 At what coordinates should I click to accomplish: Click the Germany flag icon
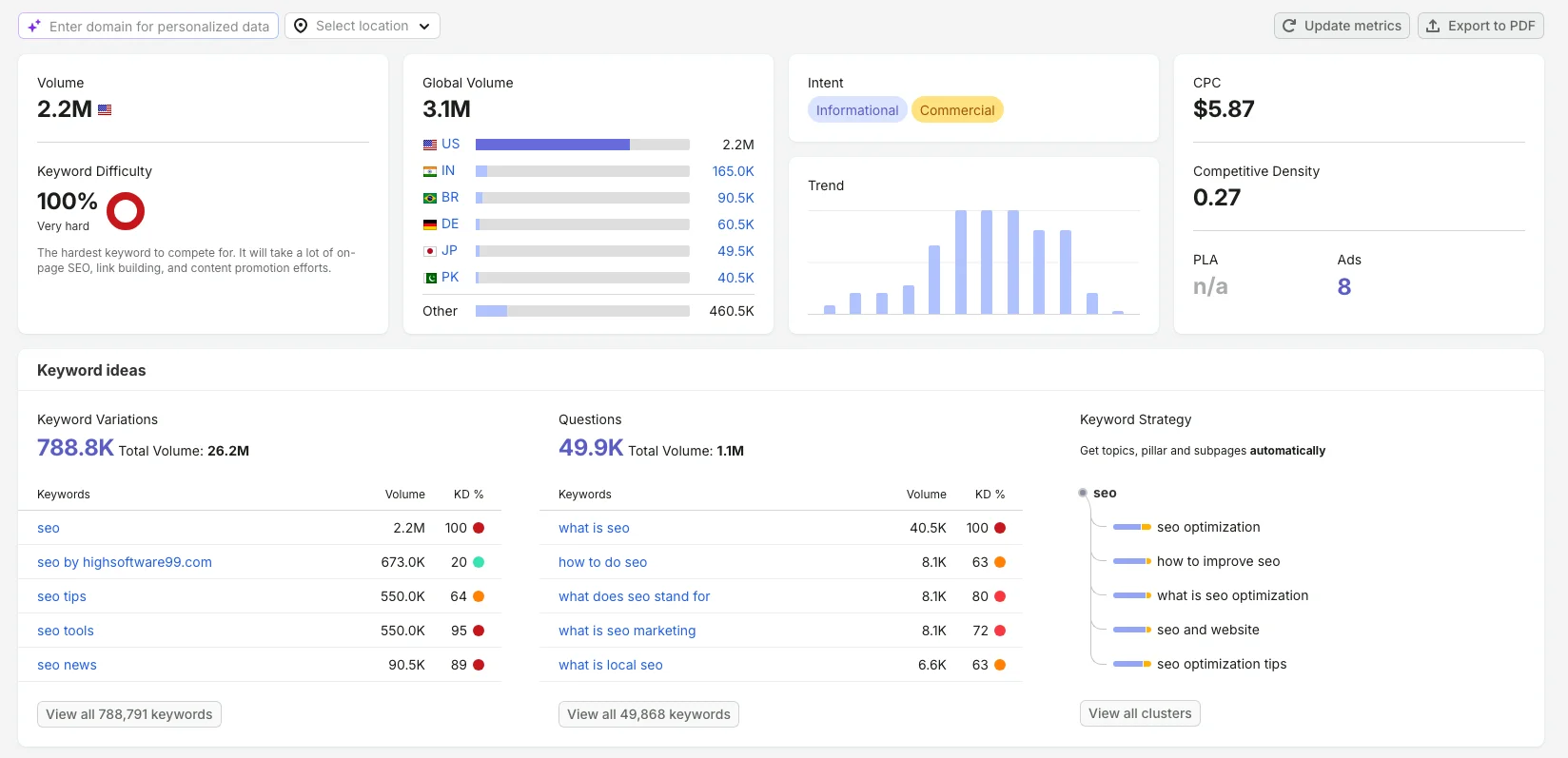(x=430, y=224)
